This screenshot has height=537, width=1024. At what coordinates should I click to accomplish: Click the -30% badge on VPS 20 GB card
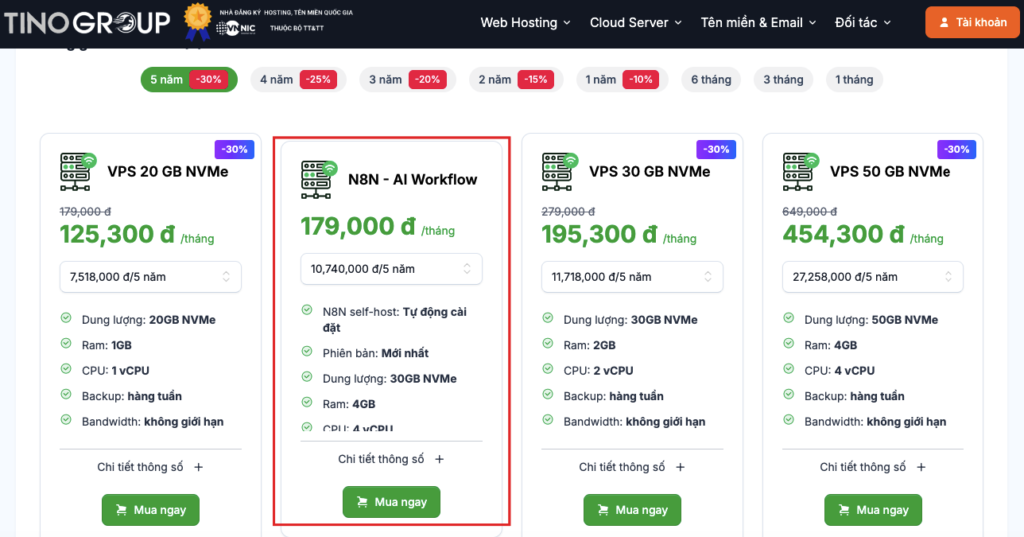[234, 149]
